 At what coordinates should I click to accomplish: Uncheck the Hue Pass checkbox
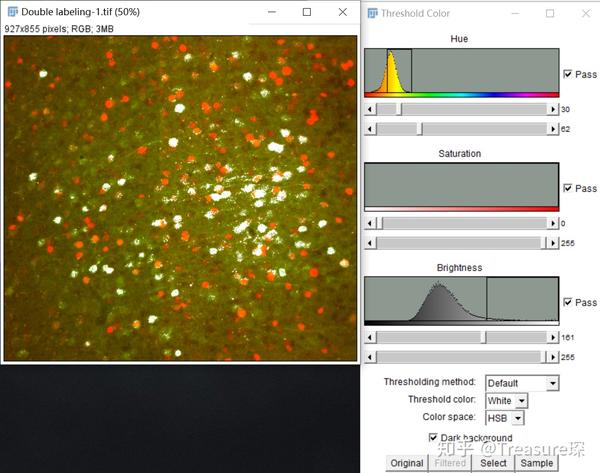click(569, 74)
